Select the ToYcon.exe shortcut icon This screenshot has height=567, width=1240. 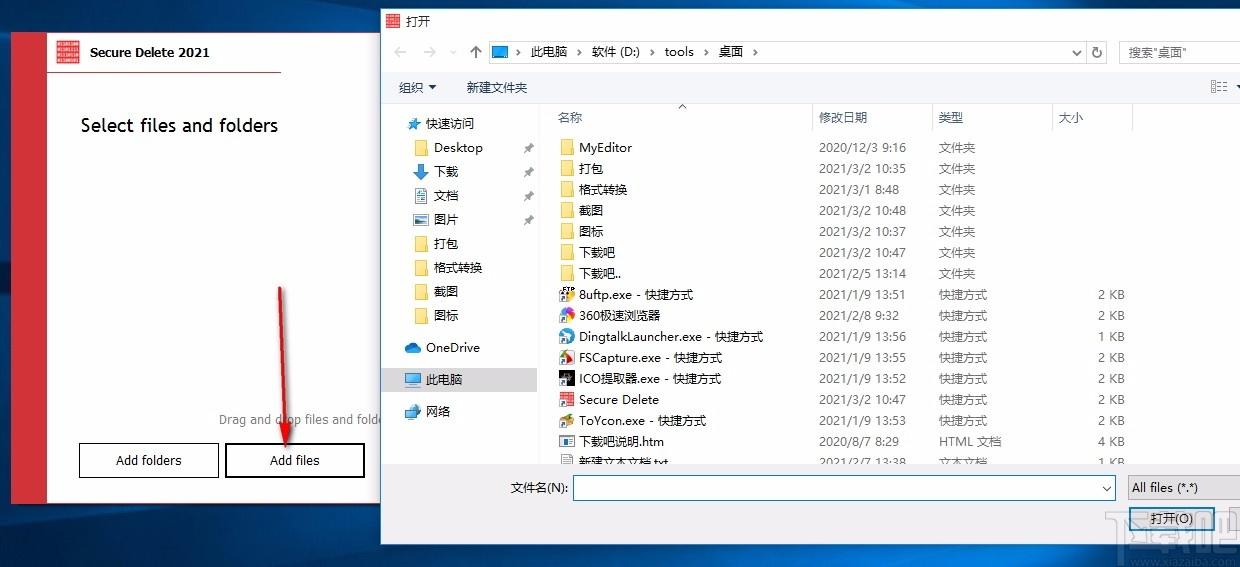[x=567, y=420]
